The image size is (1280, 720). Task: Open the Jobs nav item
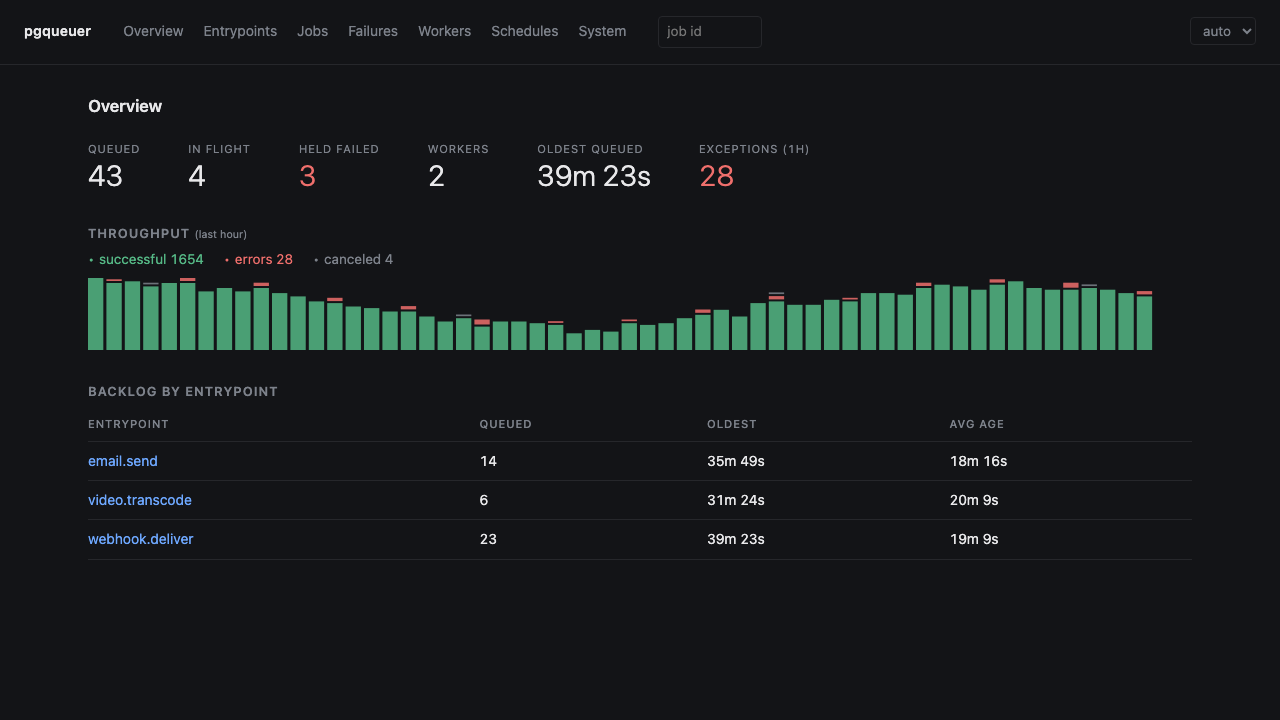click(312, 31)
